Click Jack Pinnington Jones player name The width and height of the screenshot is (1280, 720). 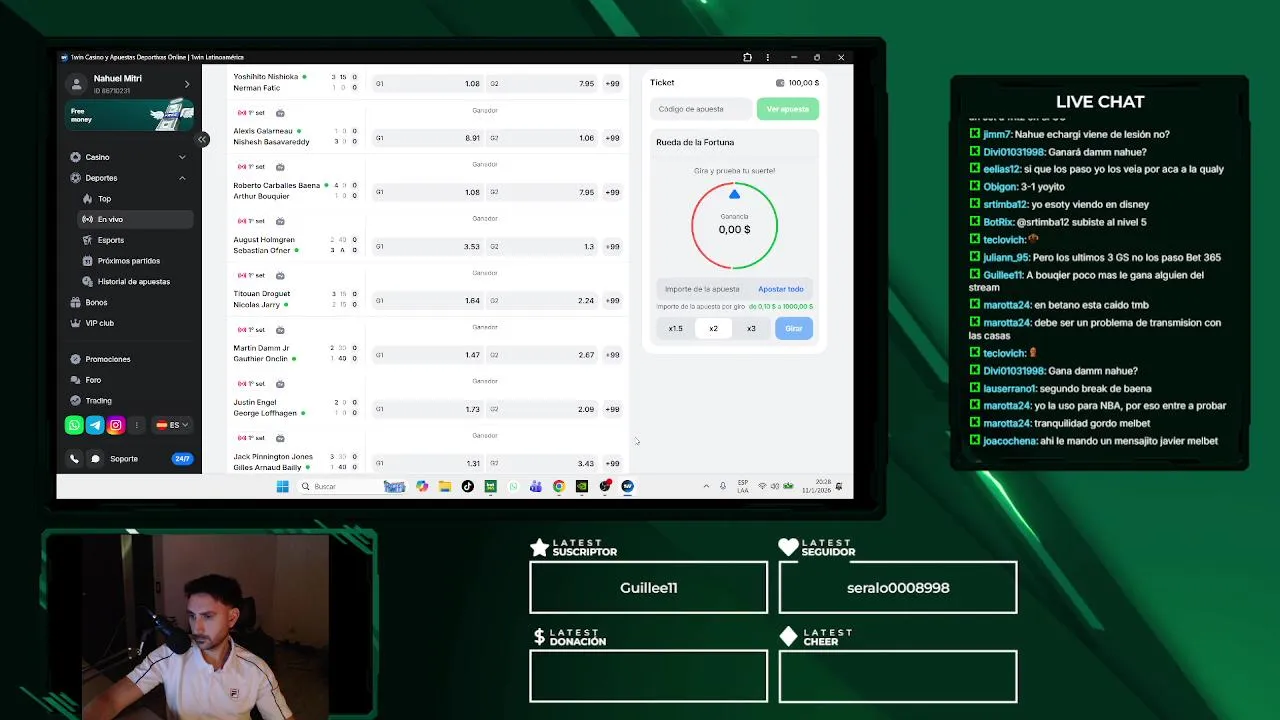click(x=273, y=457)
